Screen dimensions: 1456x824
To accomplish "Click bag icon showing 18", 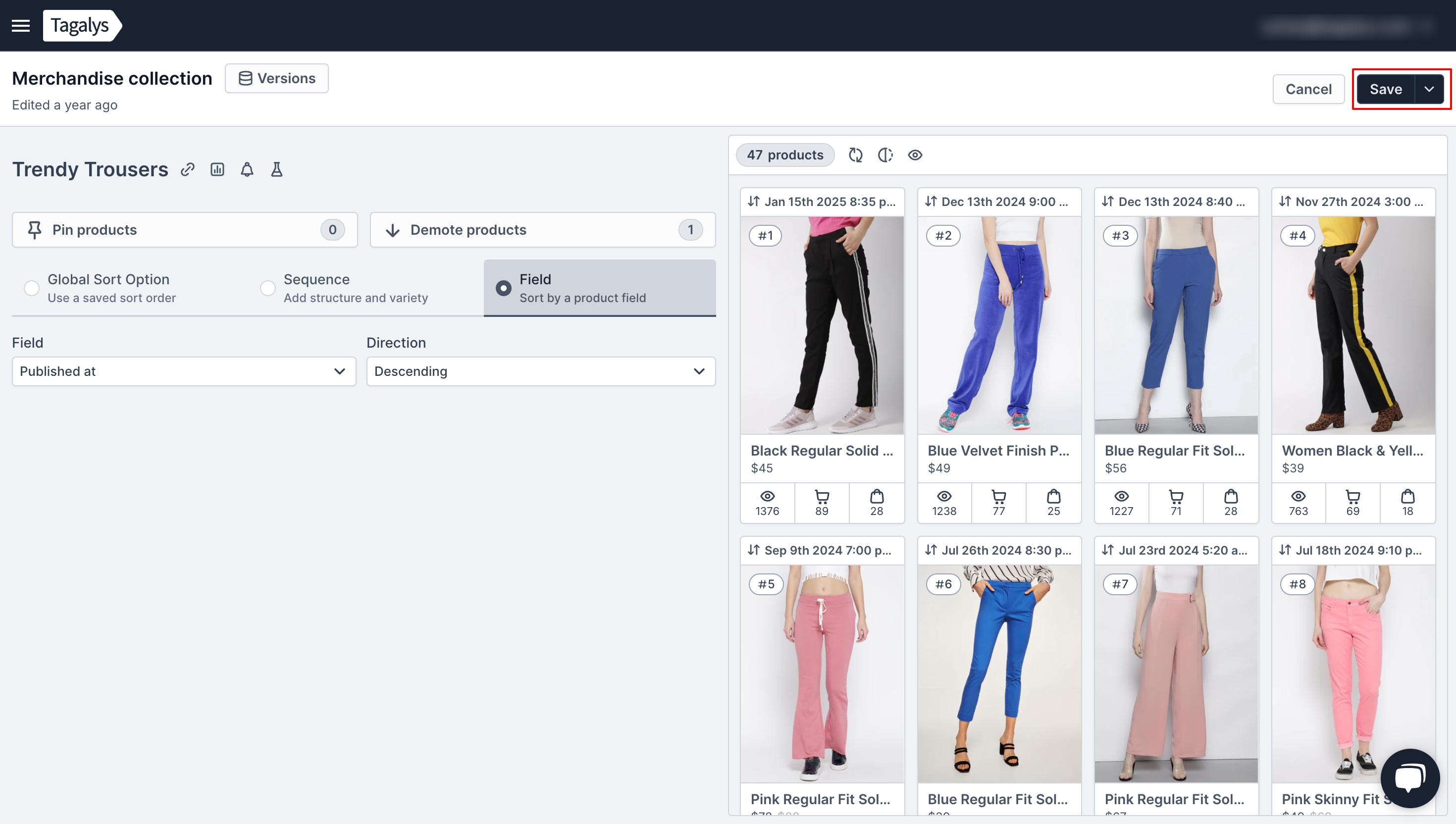I will coord(1408,496).
